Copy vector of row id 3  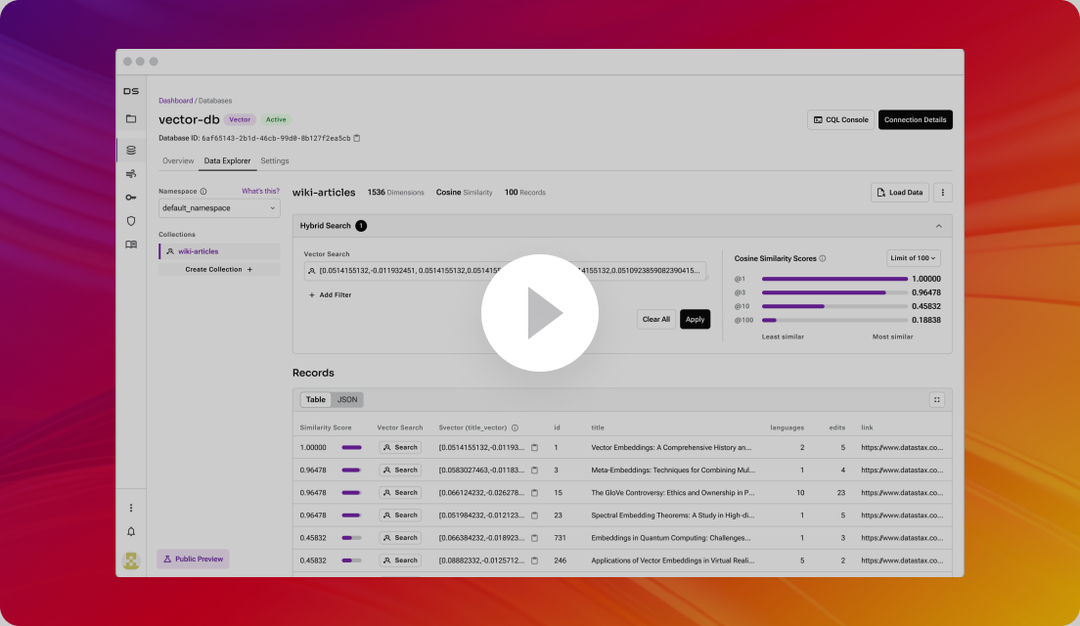pyautogui.click(x=534, y=470)
